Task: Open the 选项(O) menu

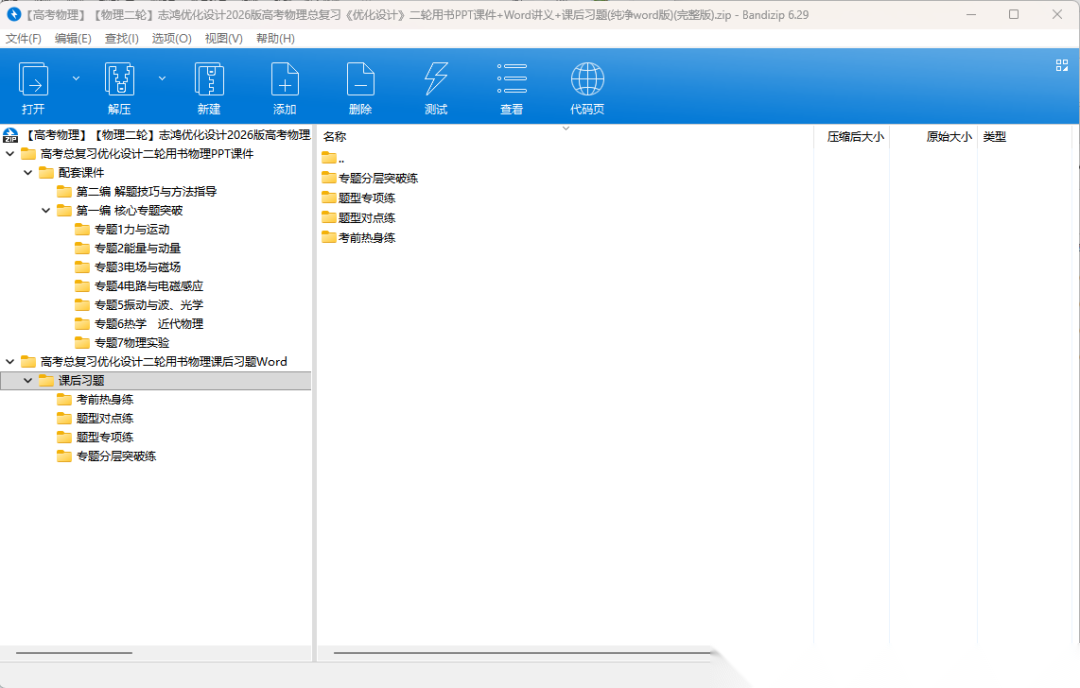Action: pyautogui.click(x=171, y=38)
